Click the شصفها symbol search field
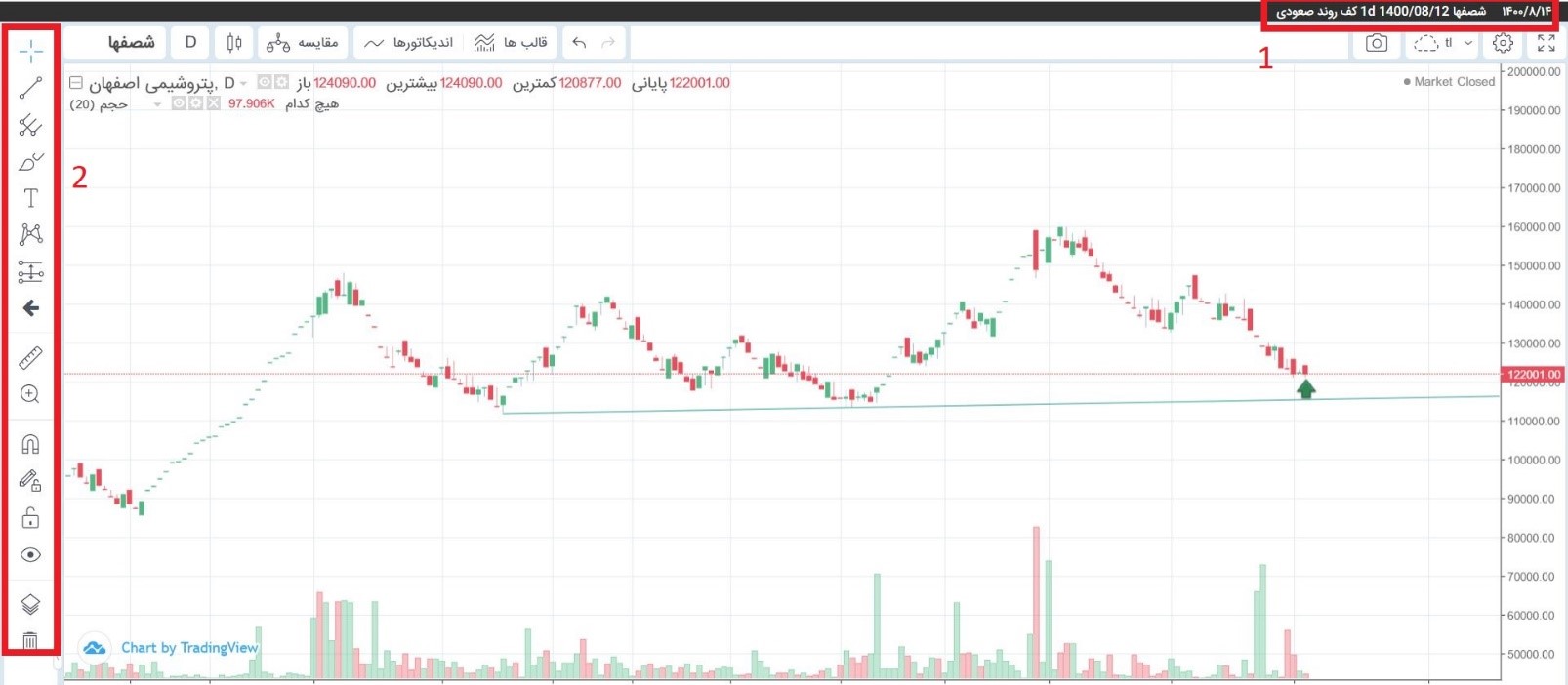 [131, 43]
